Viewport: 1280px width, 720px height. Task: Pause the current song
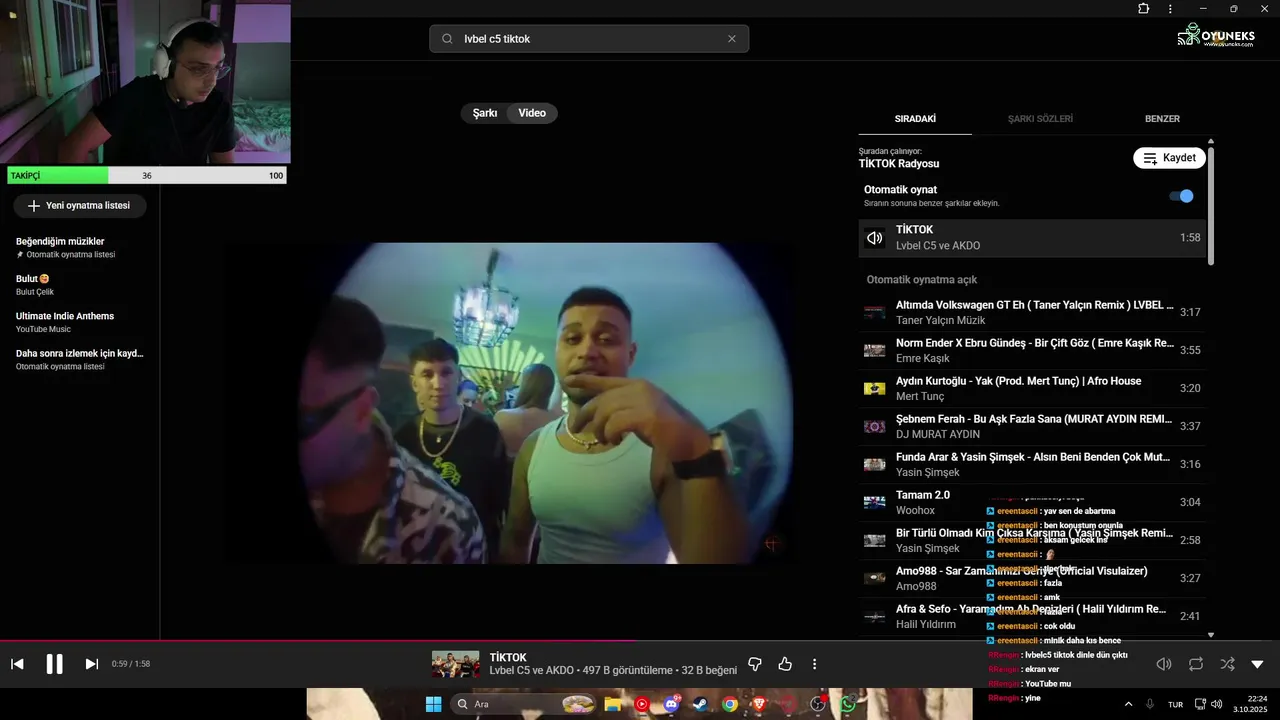pyautogui.click(x=55, y=664)
